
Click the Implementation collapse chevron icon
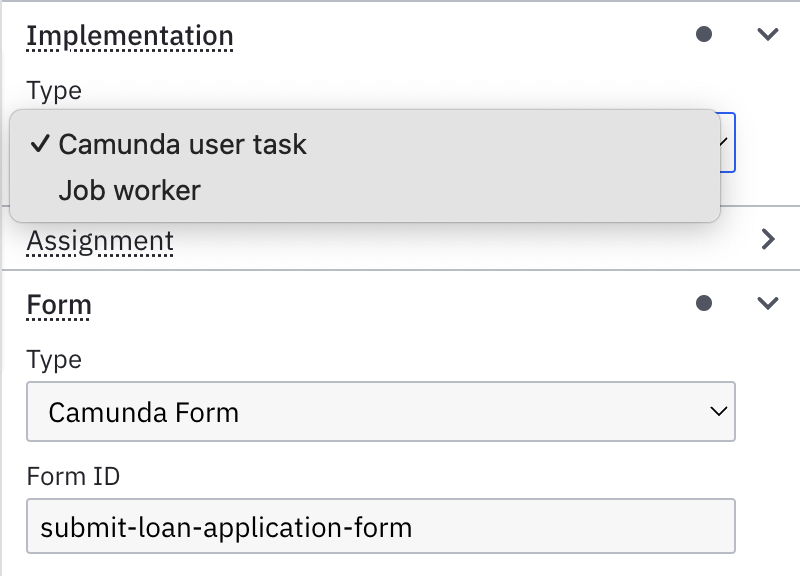point(767,33)
